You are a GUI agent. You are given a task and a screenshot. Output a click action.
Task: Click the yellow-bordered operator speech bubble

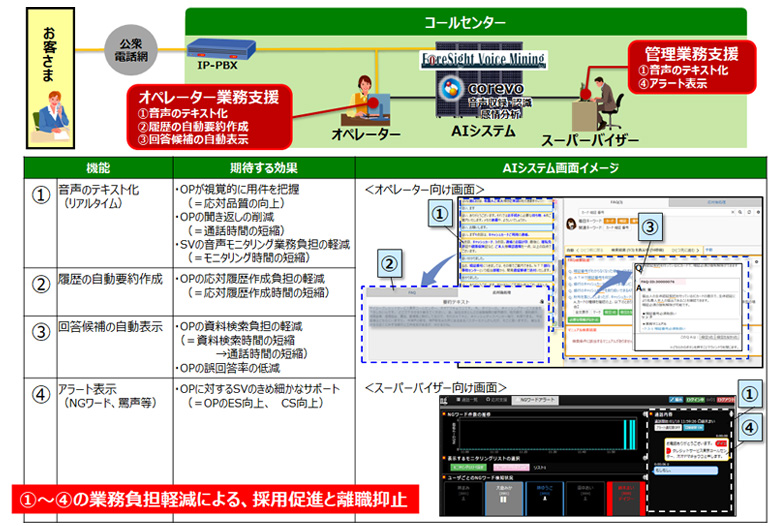tap(697, 449)
